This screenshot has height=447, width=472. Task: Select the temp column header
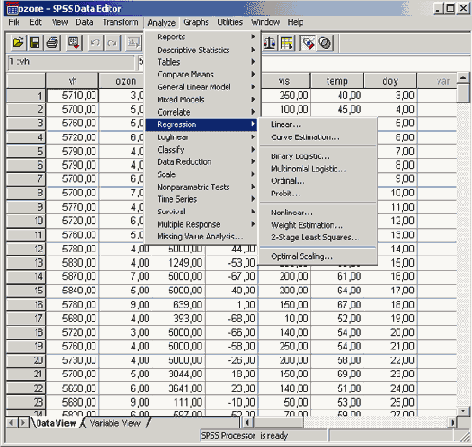pyautogui.click(x=337, y=81)
